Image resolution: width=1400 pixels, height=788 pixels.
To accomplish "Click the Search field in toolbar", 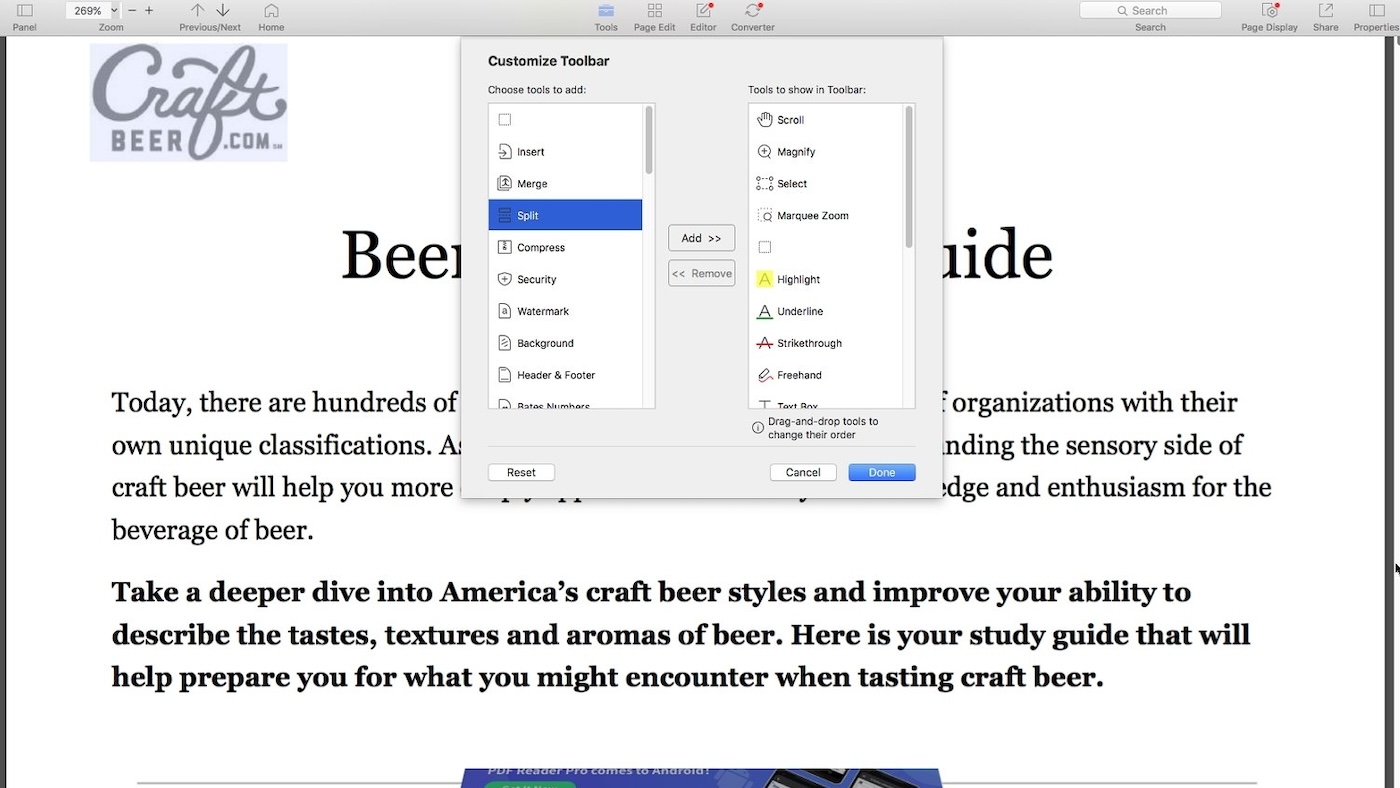I will point(1150,10).
